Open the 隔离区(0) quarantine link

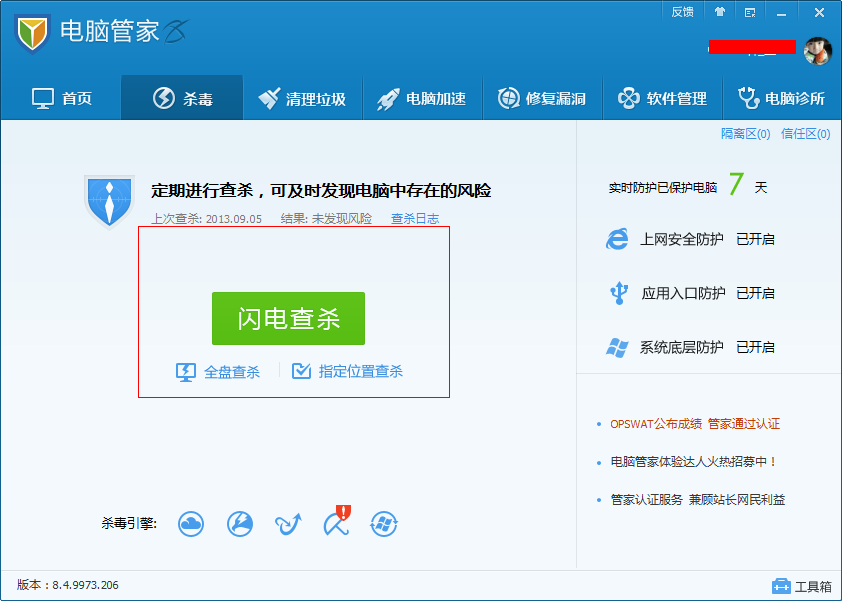745,134
